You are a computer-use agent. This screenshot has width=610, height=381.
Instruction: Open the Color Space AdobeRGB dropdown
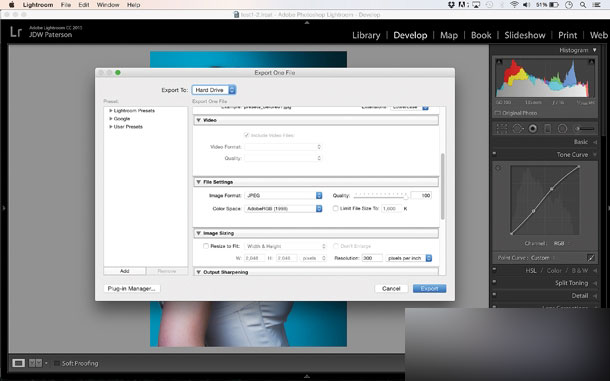tap(283, 209)
